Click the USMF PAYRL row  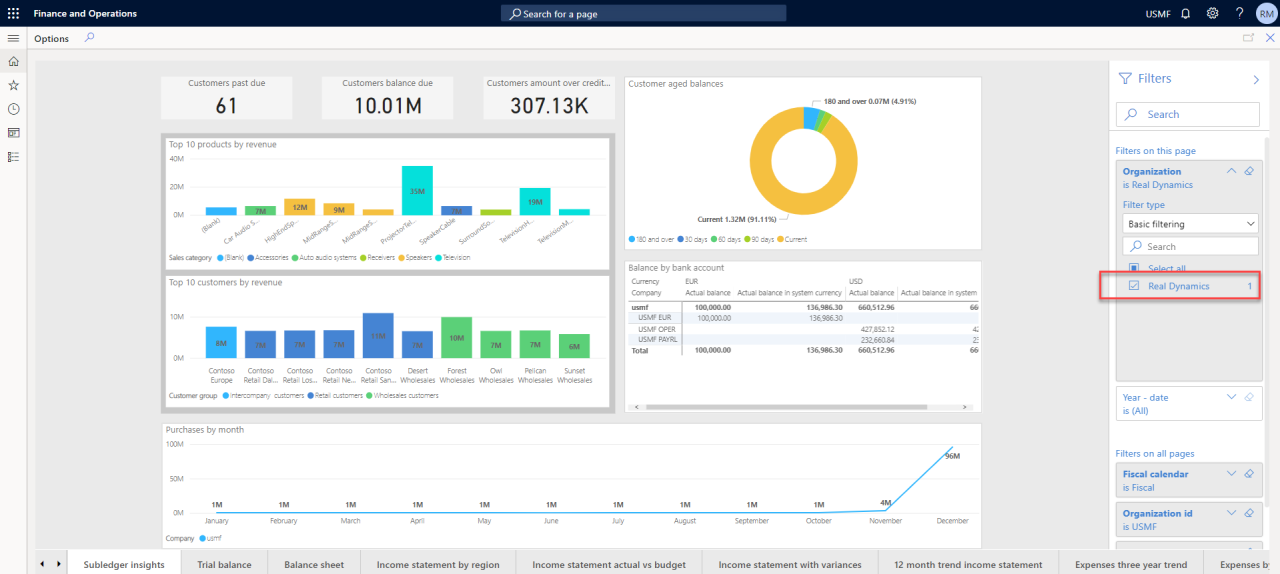pyautogui.click(x=803, y=339)
